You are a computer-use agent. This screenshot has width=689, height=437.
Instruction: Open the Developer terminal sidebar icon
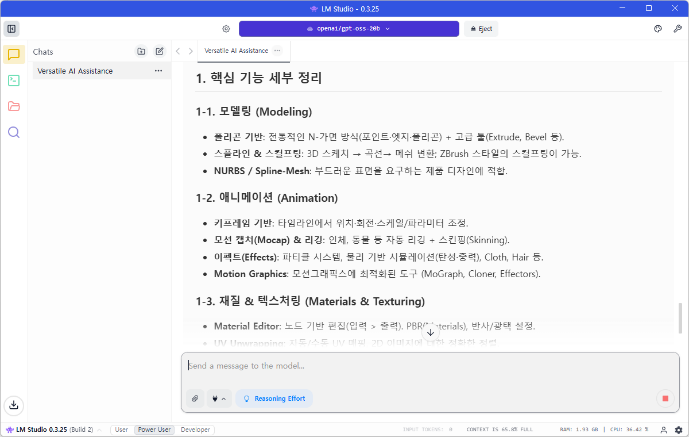(14, 80)
